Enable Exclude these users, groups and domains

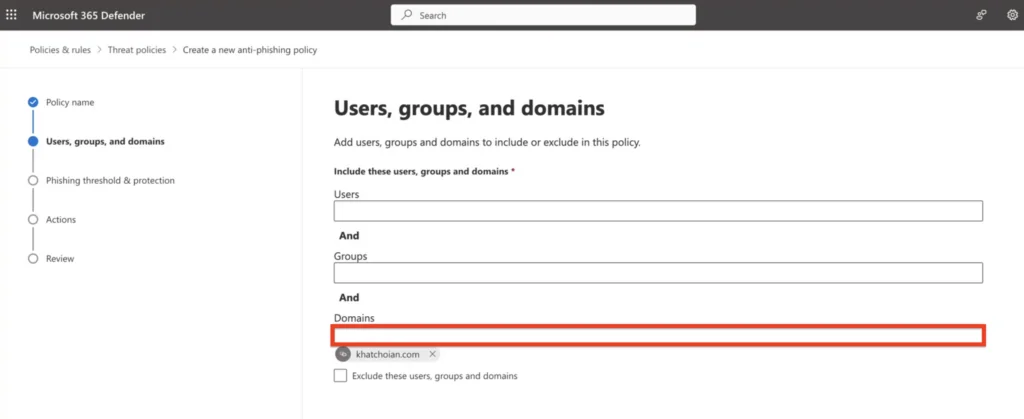[340, 376]
